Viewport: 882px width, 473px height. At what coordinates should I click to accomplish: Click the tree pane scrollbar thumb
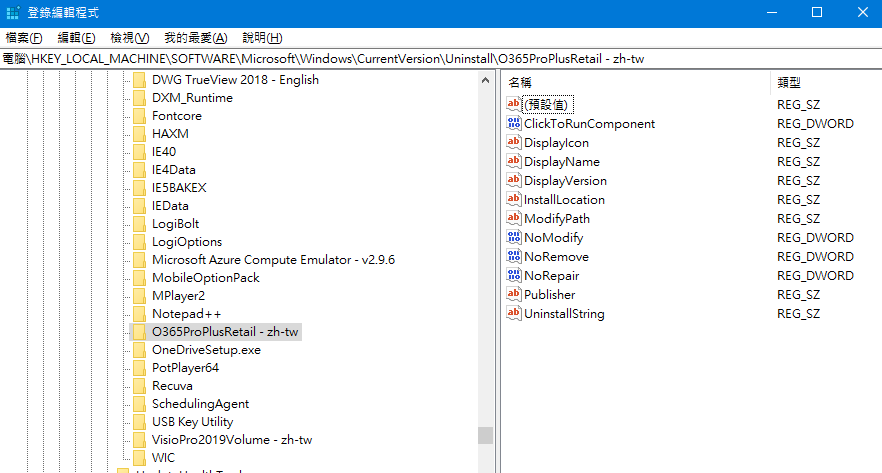pyautogui.click(x=485, y=435)
